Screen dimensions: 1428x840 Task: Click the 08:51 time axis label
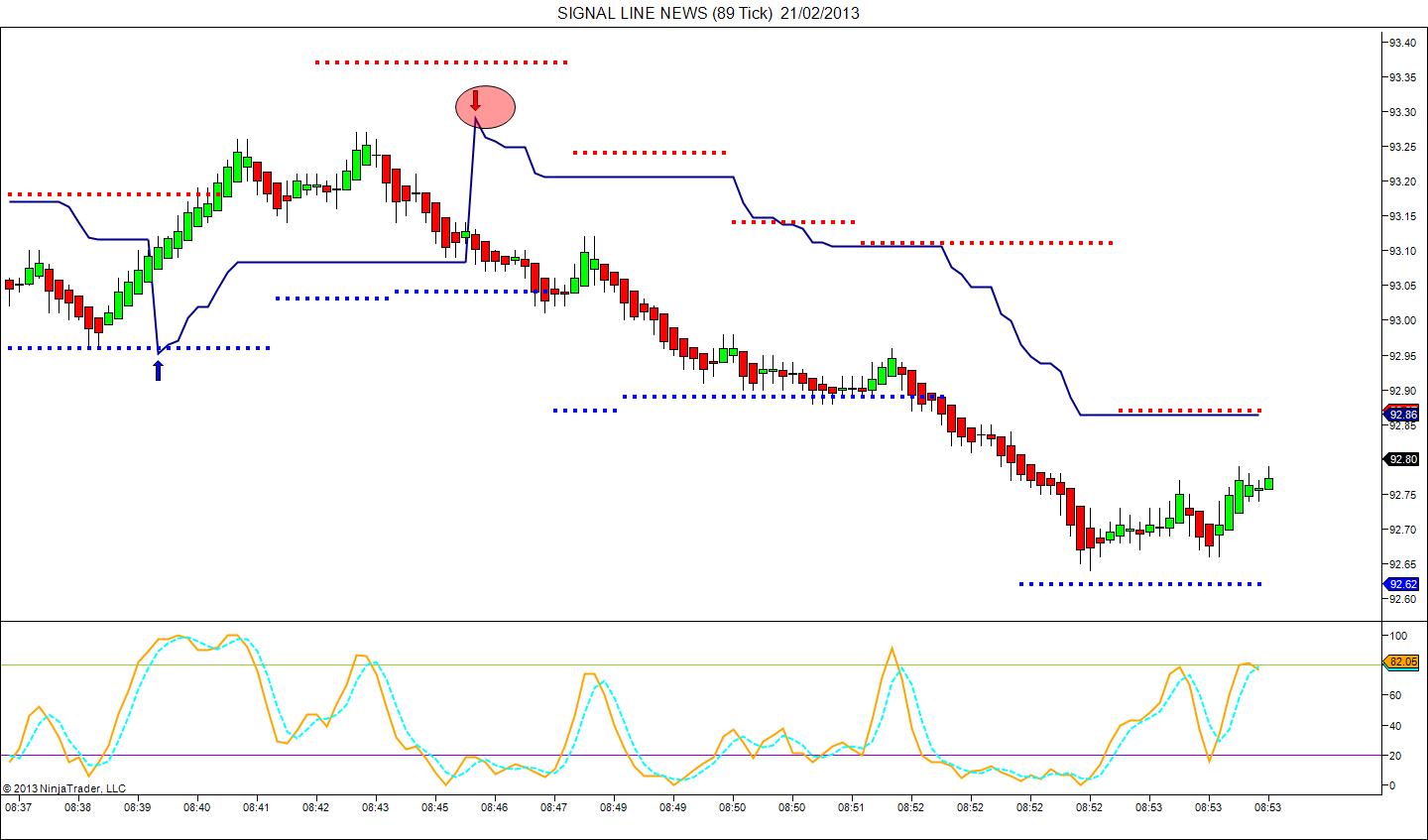(852, 808)
